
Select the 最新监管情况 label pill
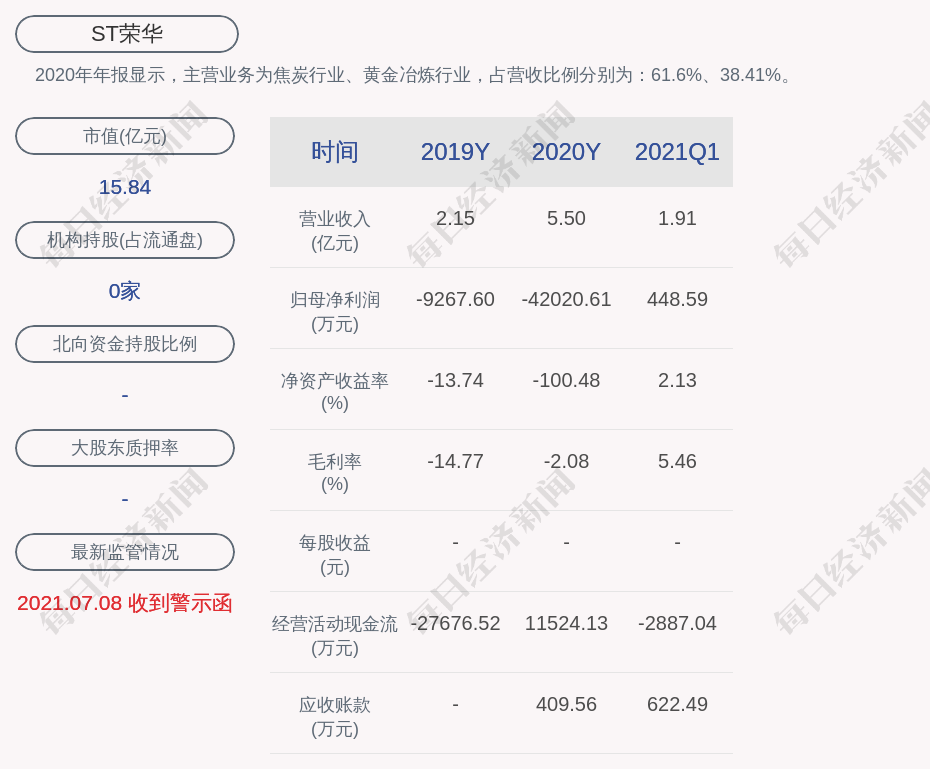pos(125,552)
